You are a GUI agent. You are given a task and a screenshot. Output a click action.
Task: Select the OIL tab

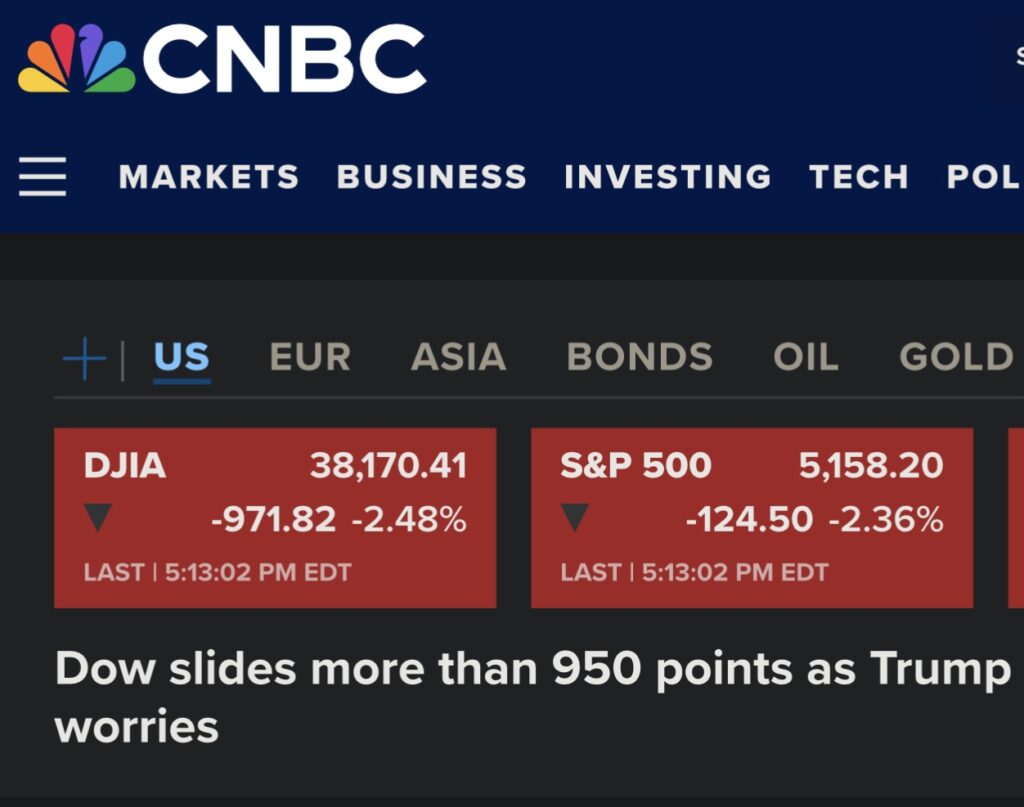coord(805,357)
